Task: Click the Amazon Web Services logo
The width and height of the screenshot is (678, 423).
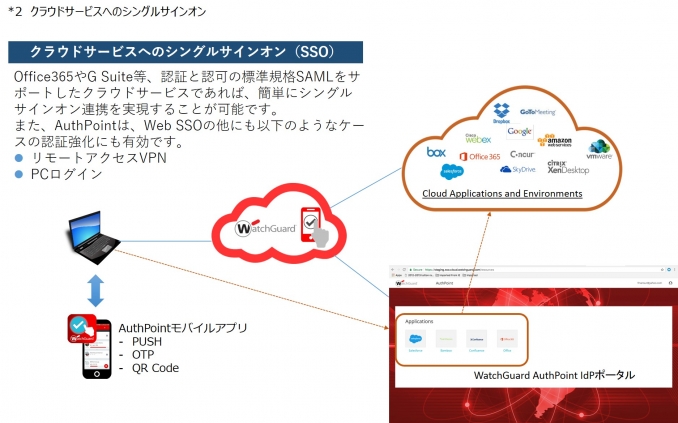Action: 555,140
